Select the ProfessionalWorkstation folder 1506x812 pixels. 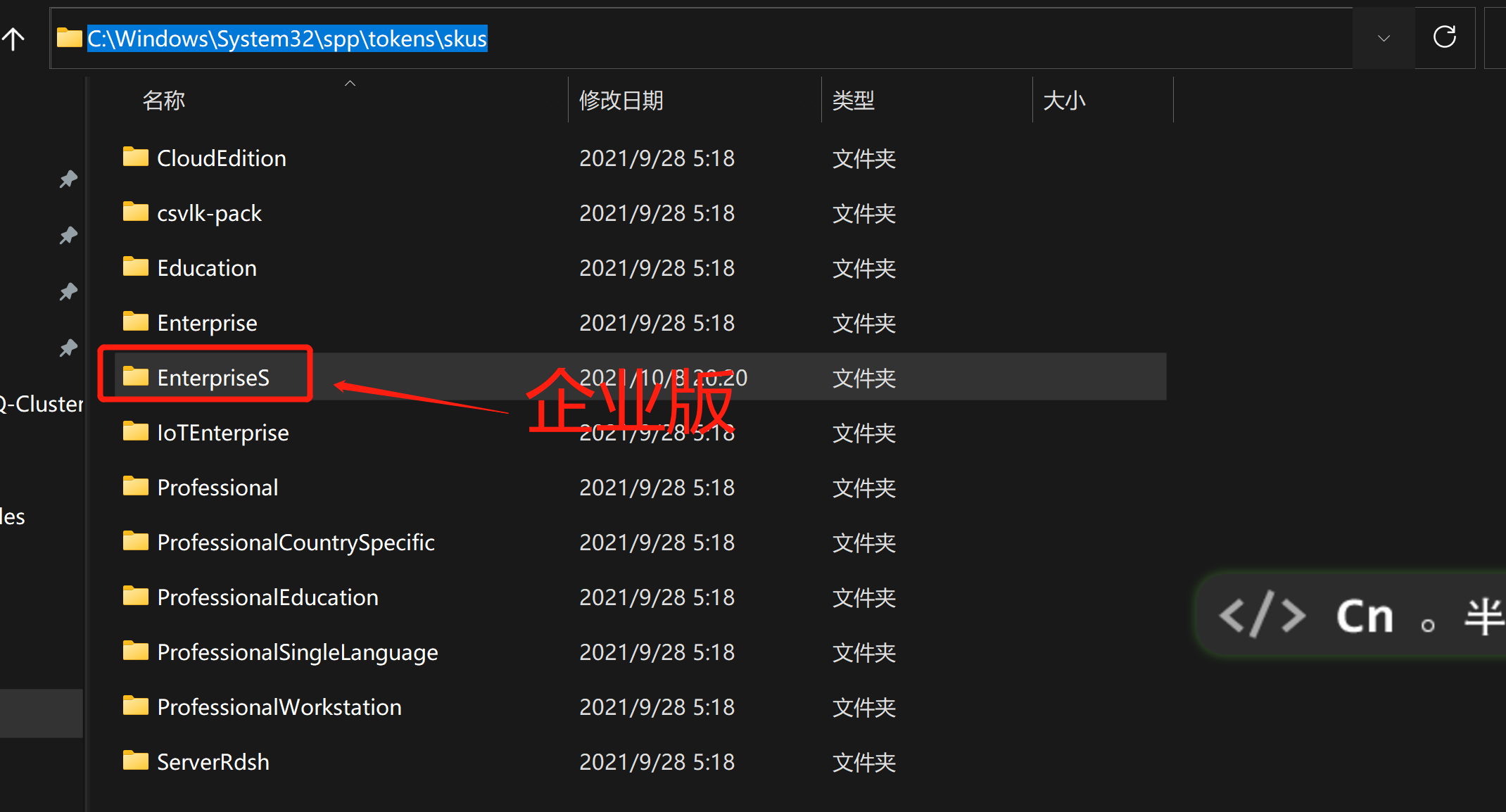[279, 707]
